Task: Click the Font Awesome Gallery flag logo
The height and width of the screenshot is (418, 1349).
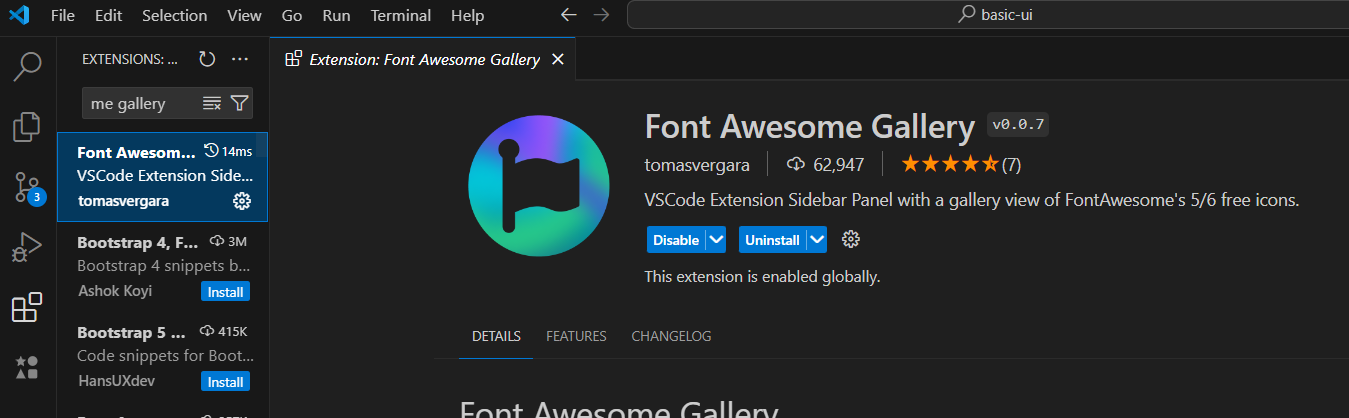Action: (x=539, y=187)
